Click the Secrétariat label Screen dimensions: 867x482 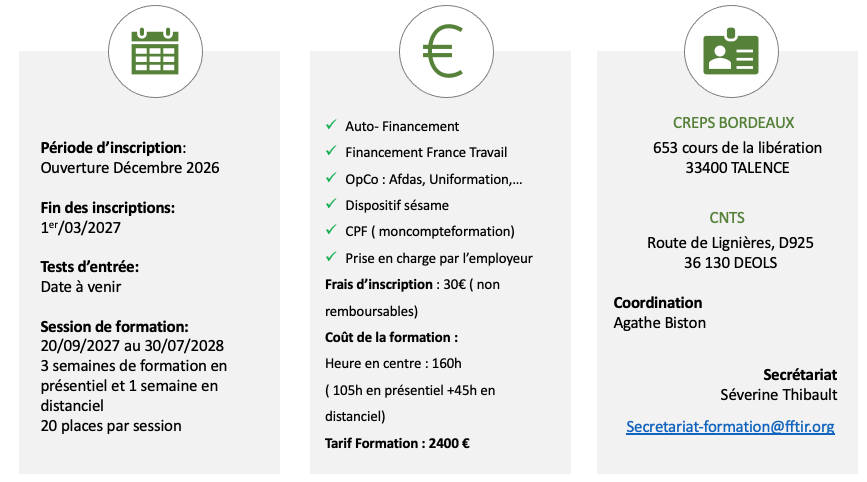point(800,375)
